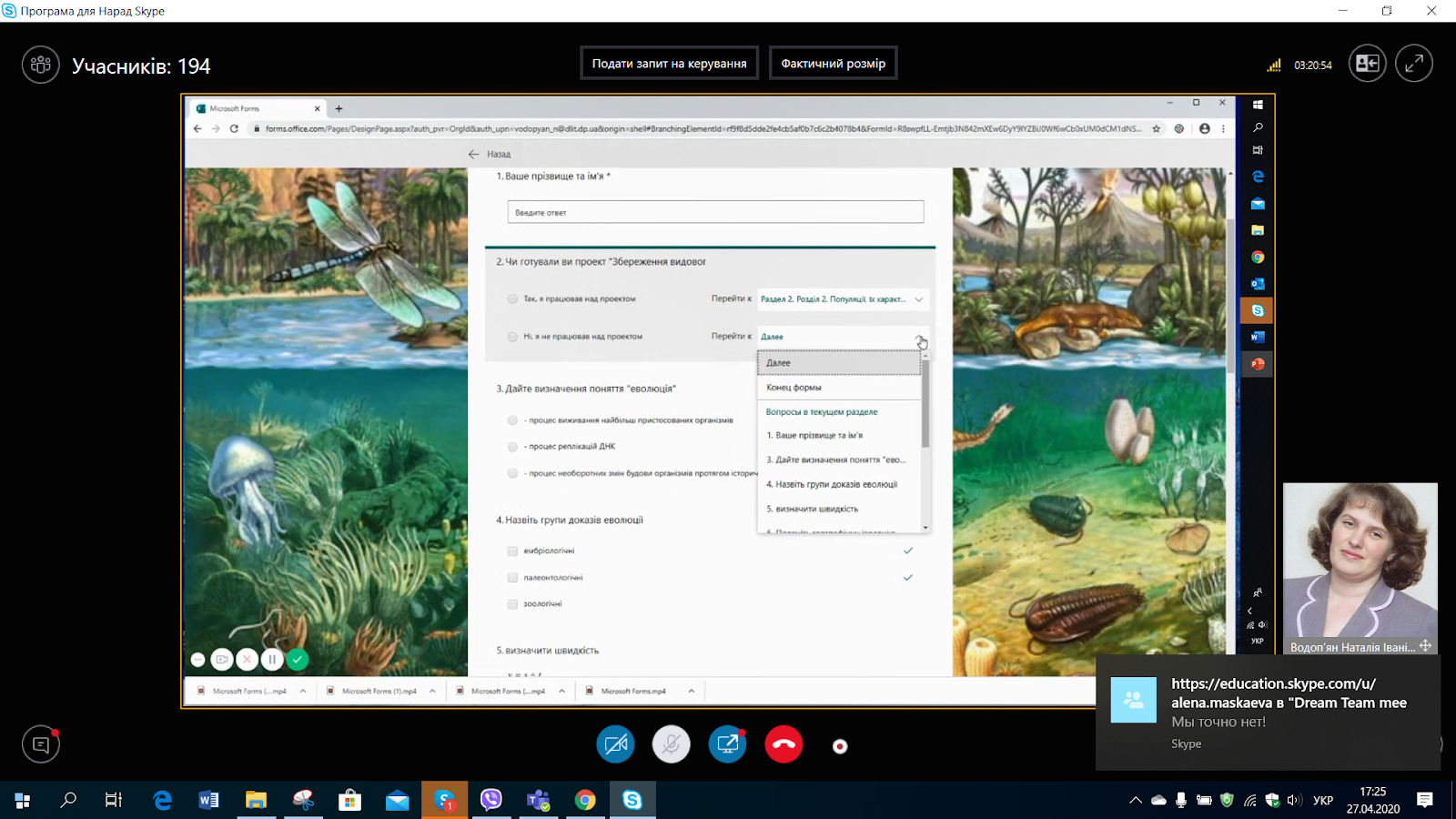Check the палеонтологічні checkbox
This screenshot has height=819, width=1456.
512,578
